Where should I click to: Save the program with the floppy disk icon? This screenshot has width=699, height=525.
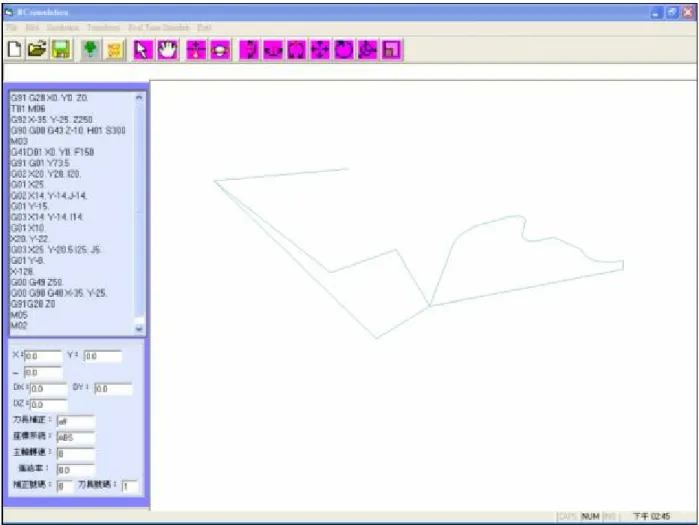[61, 49]
